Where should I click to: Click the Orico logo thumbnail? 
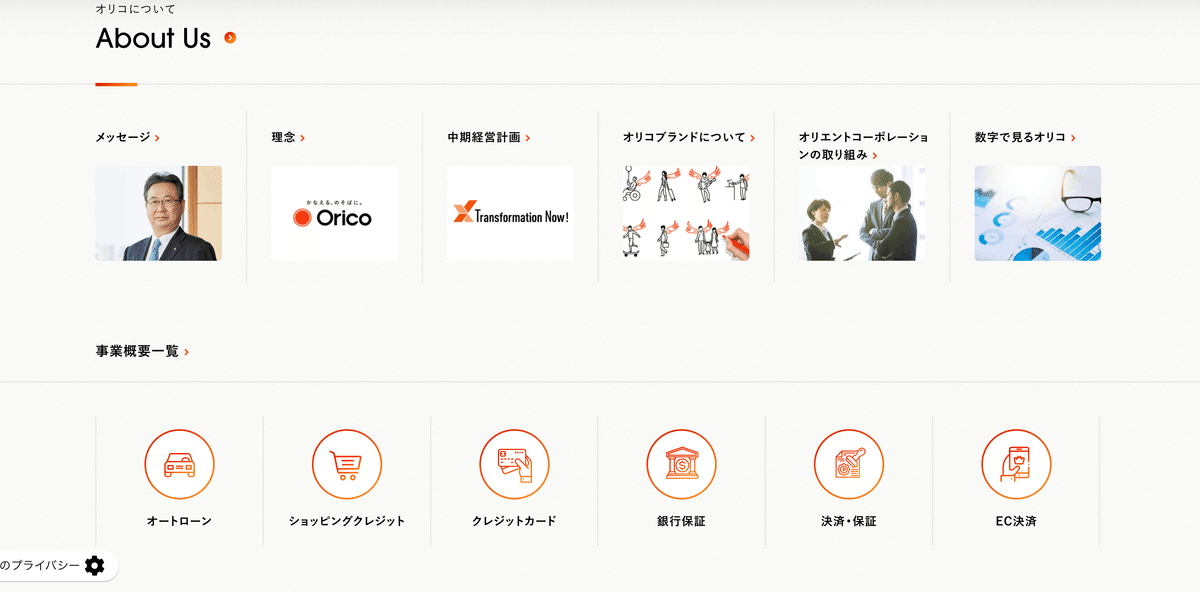[334, 213]
